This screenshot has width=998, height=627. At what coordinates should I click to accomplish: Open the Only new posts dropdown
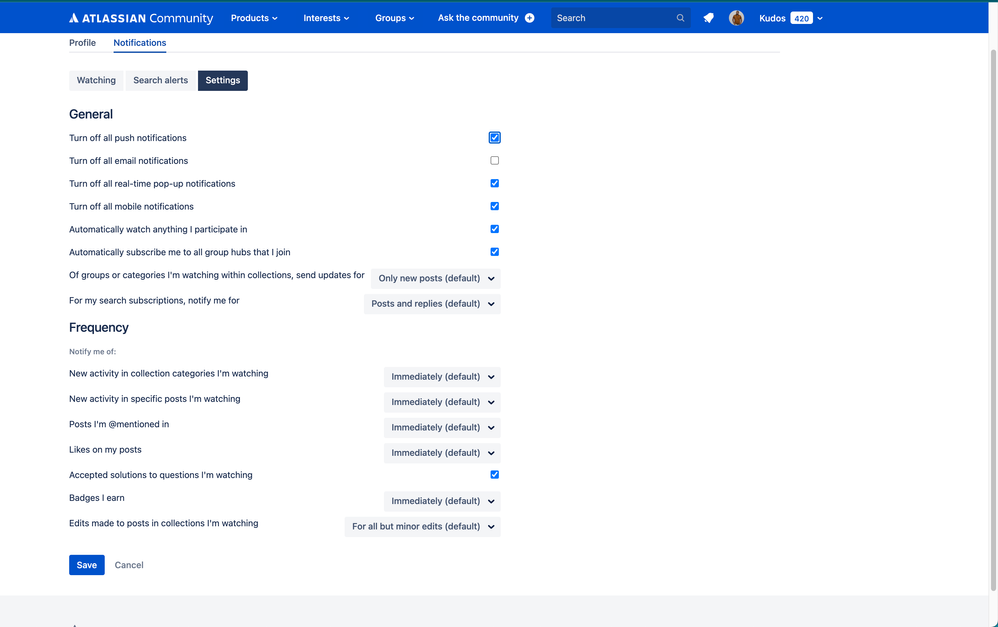tap(435, 278)
